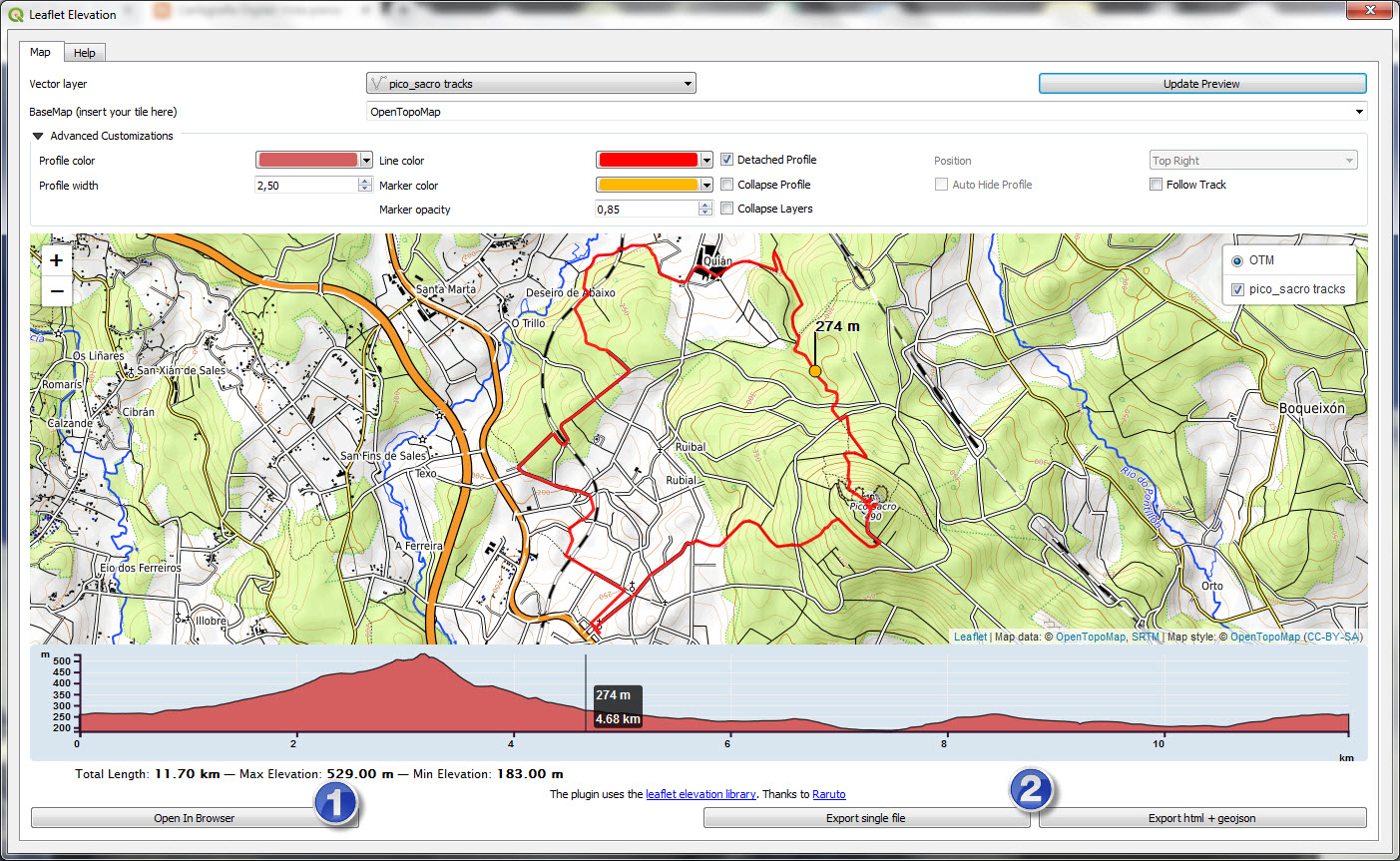Zoom out the map with minus button
The height and width of the screenshot is (861, 1400).
pos(56,290)
